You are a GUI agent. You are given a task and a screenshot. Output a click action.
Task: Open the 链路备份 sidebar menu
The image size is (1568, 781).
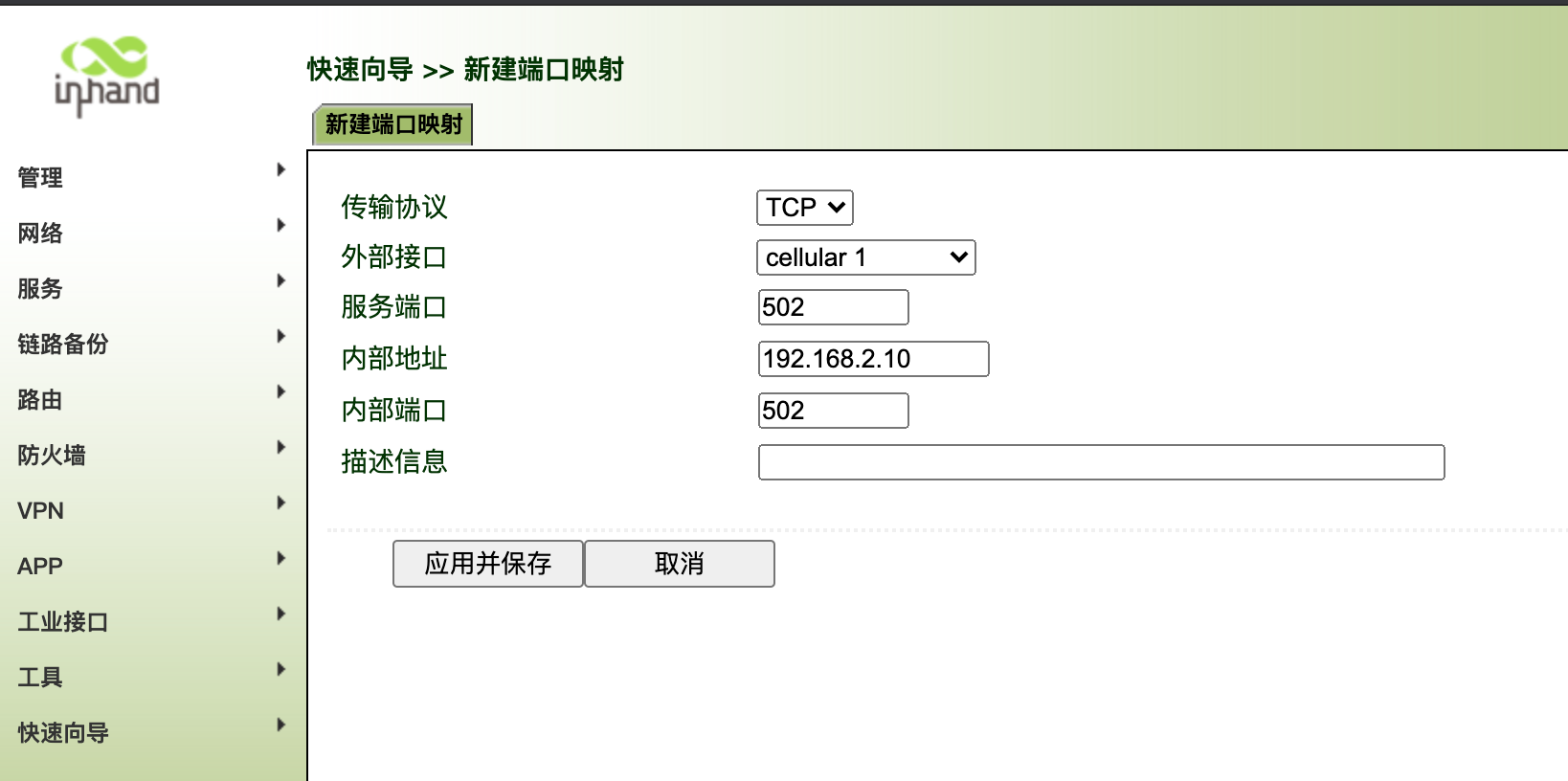tap(63, 344)
